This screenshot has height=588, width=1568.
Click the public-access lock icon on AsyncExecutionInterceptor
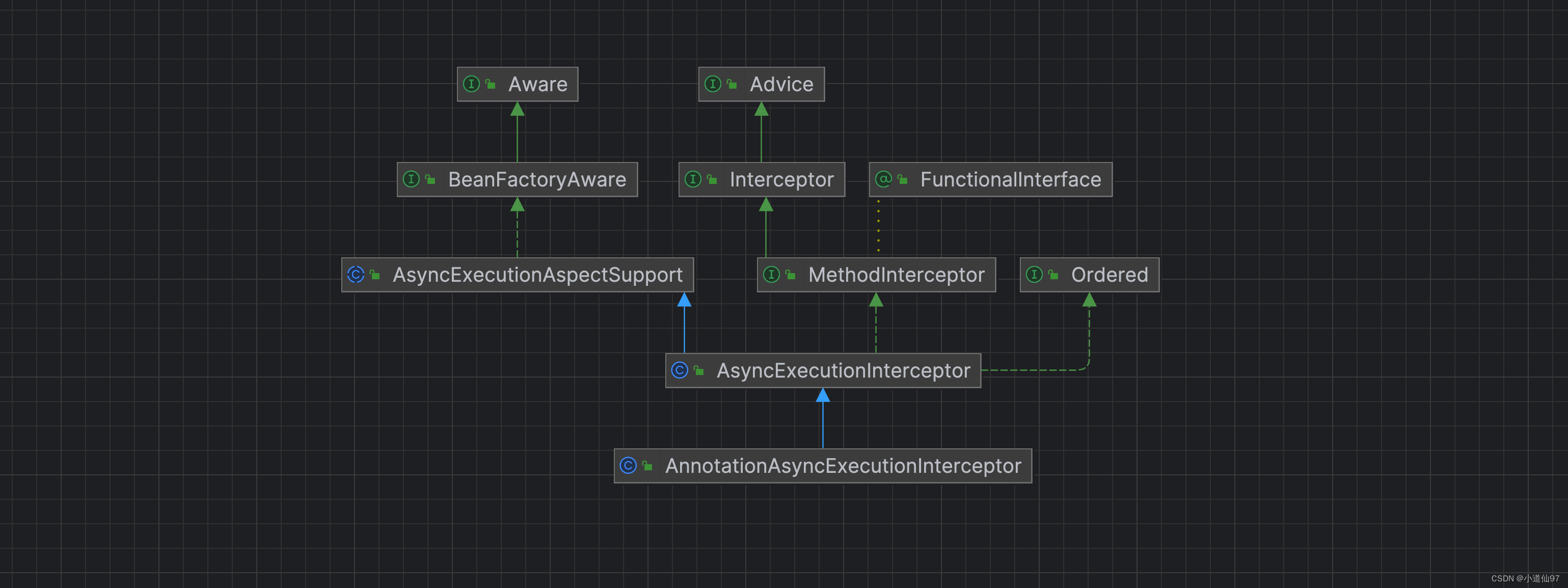(699, 371)
